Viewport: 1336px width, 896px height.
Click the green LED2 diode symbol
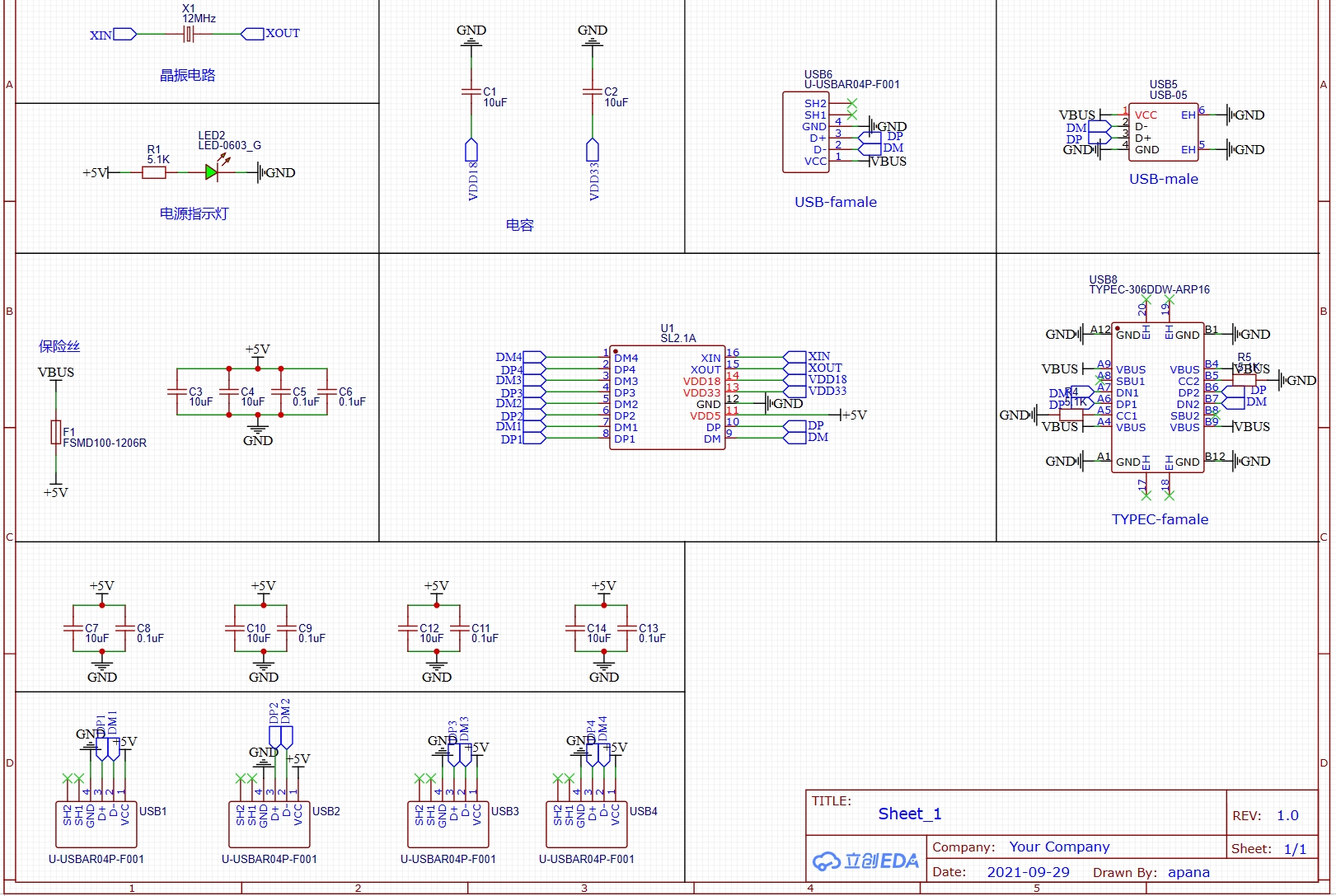(212, 172)
